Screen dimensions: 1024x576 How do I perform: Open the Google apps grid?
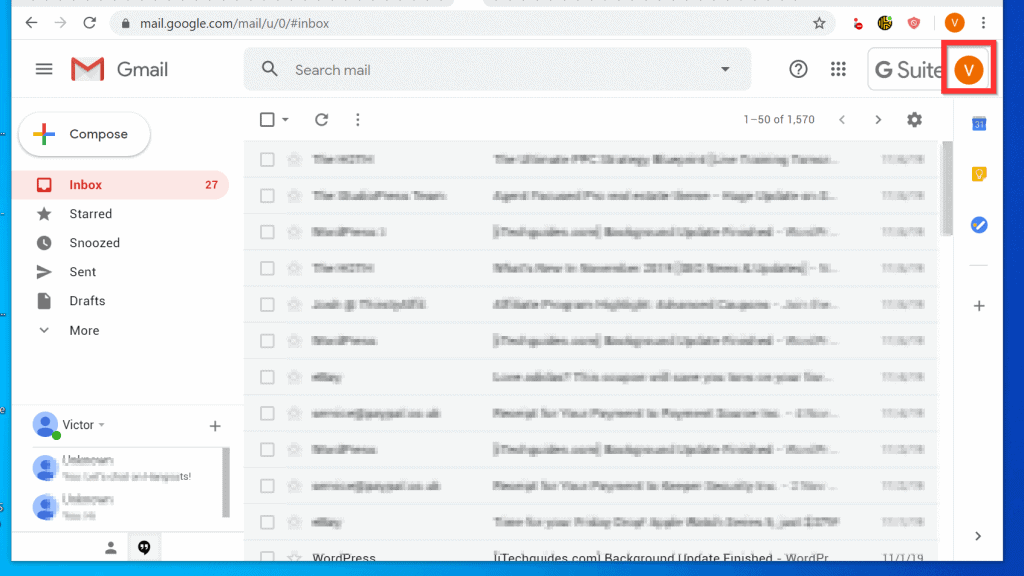[838, 69]
